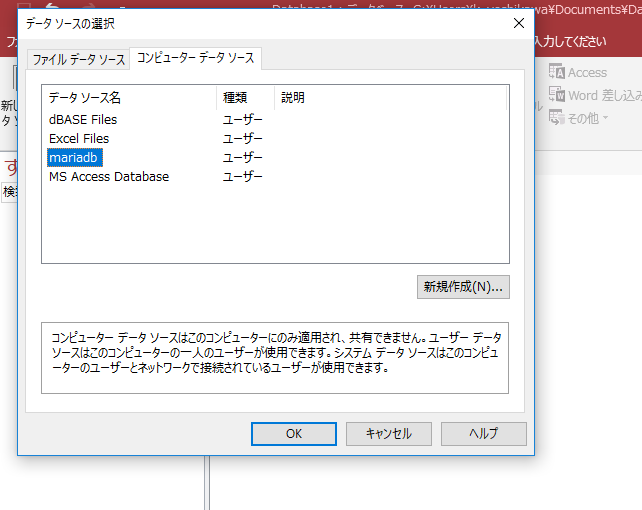Expand the その他 dropdown arrow
The height and width of the screenshot is (510, 642).
(x=606, y=119)
